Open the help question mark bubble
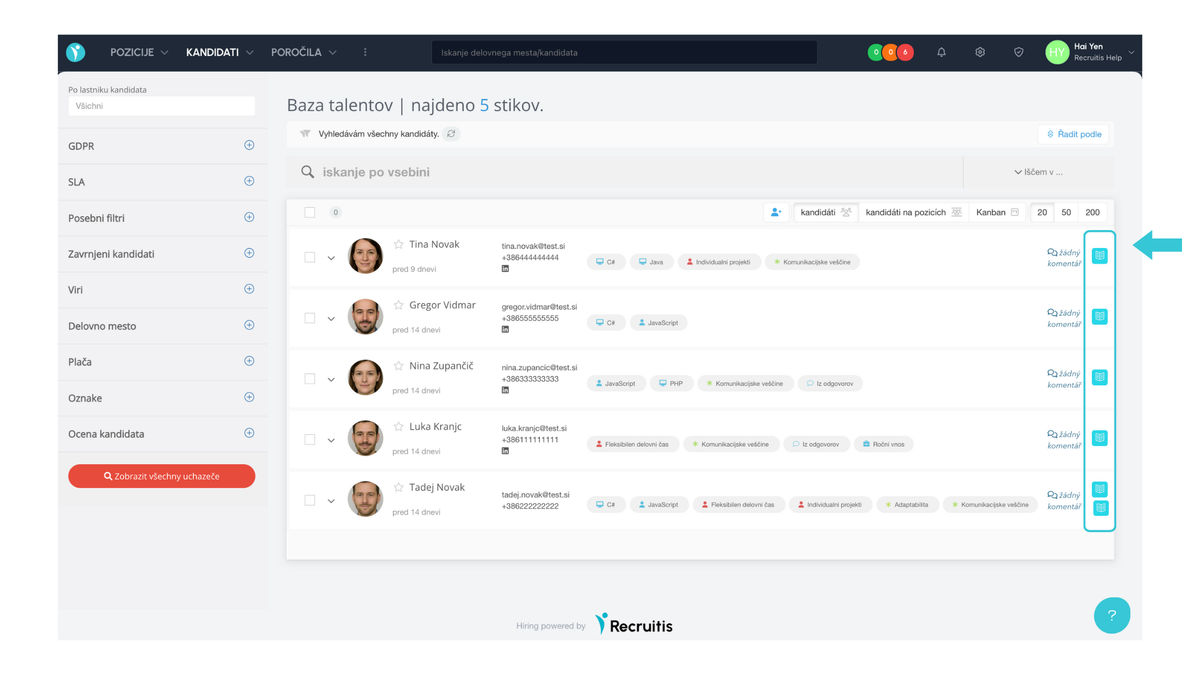1200x675 pixels. coord(1112,615)
